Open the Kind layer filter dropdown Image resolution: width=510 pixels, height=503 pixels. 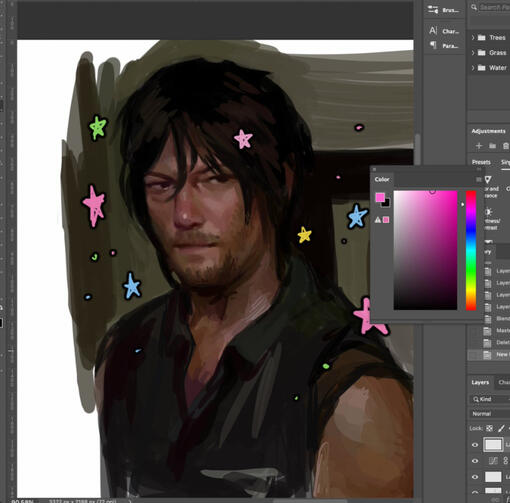tap(490, 399)
